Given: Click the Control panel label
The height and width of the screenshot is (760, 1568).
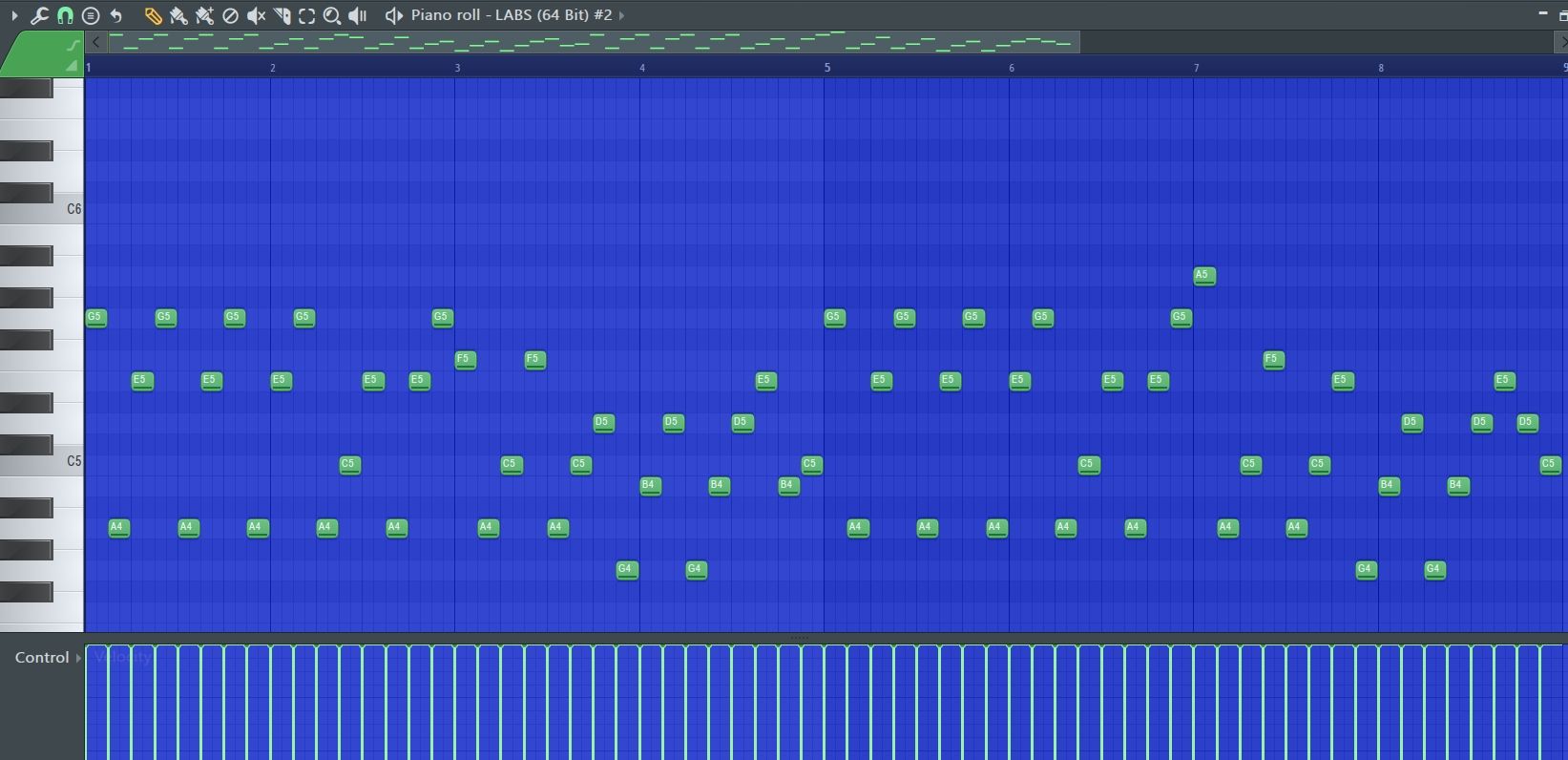Looking at the screenshot, I should (x=42, y=658).
